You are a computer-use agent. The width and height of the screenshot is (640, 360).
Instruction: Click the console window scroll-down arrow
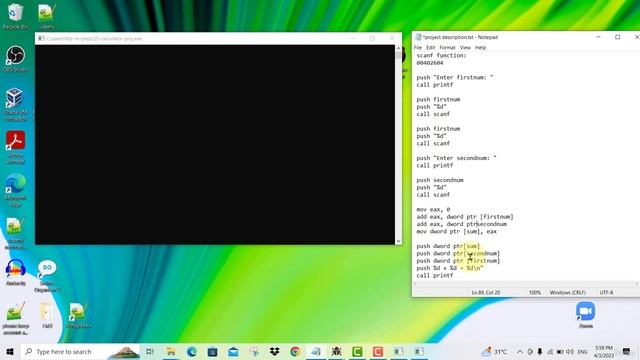pos(398,241)
